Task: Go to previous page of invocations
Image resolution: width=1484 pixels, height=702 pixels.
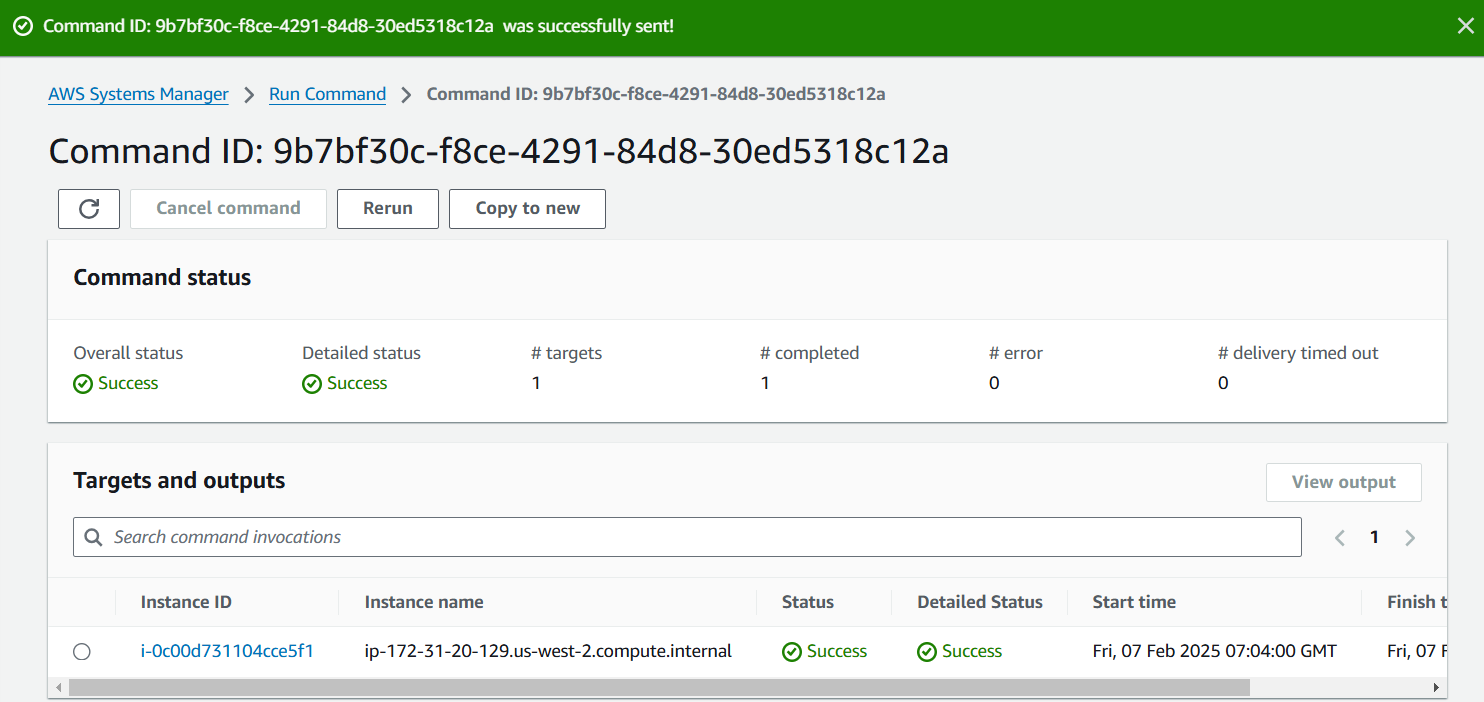Action: 1340,538
